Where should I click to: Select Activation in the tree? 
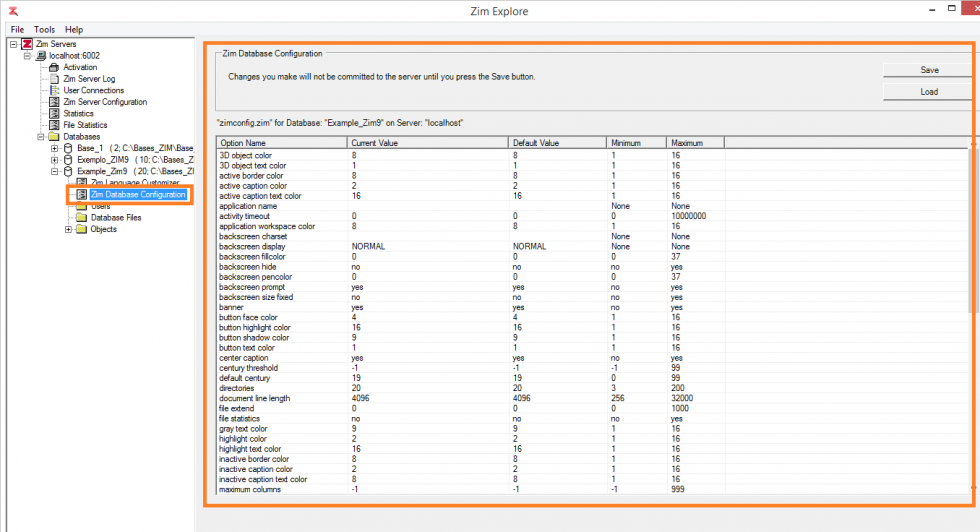pos(80,67)
